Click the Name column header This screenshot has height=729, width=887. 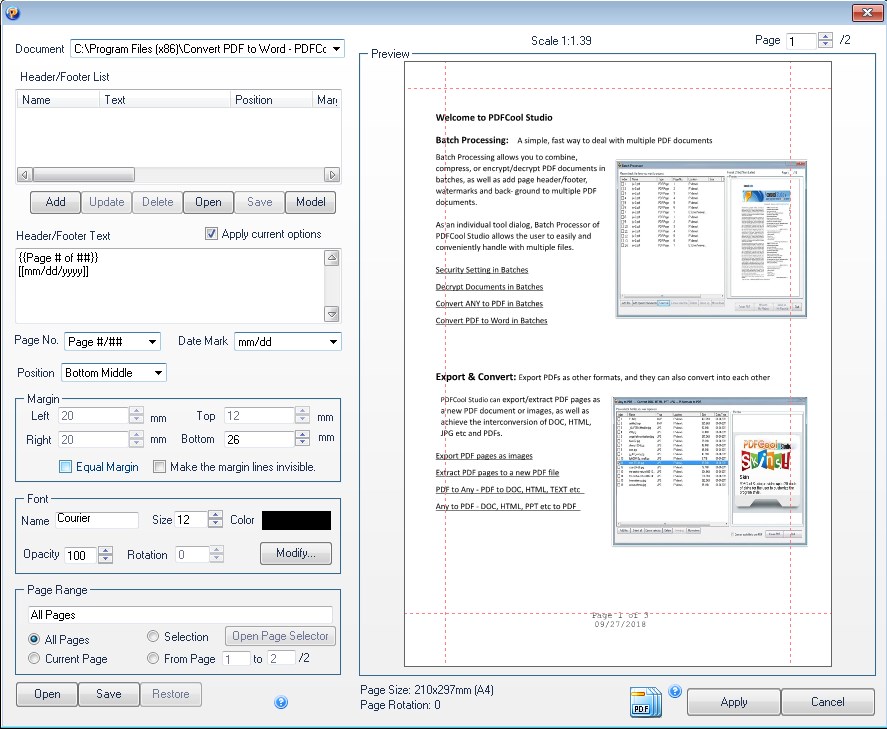[57, 100]
